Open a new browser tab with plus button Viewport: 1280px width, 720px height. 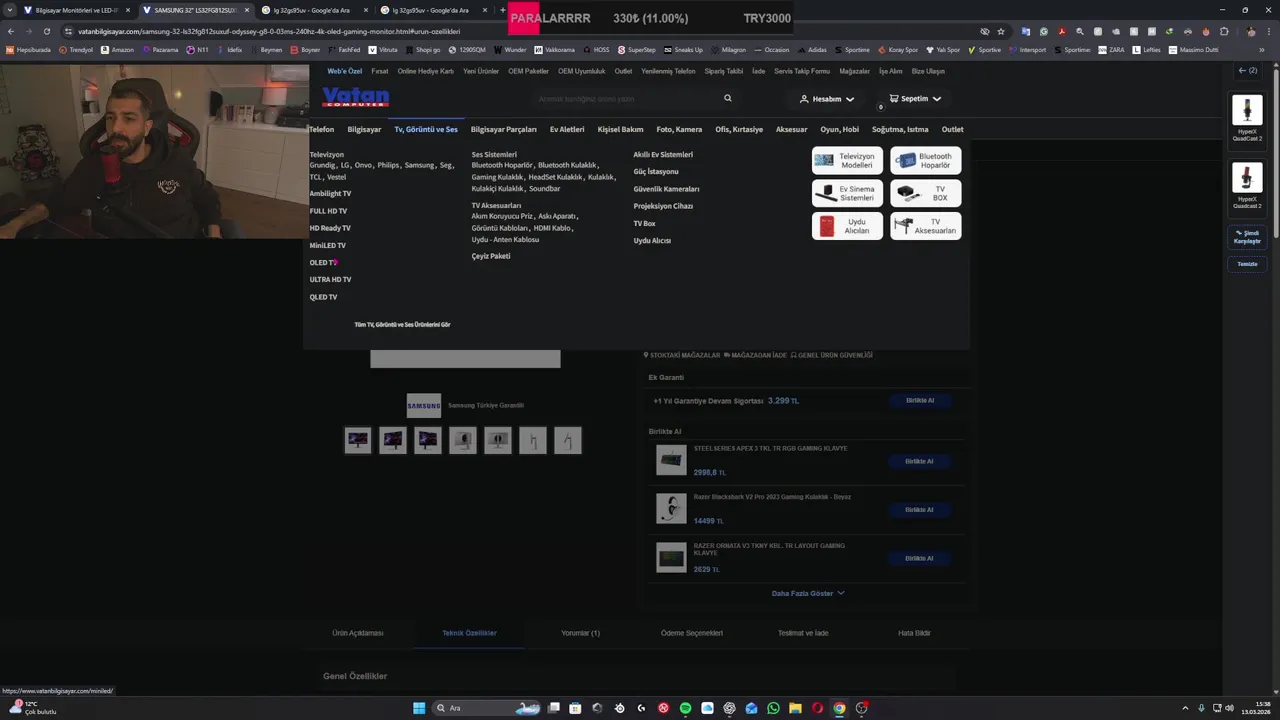pyautogui.click(x=502, y=10)
